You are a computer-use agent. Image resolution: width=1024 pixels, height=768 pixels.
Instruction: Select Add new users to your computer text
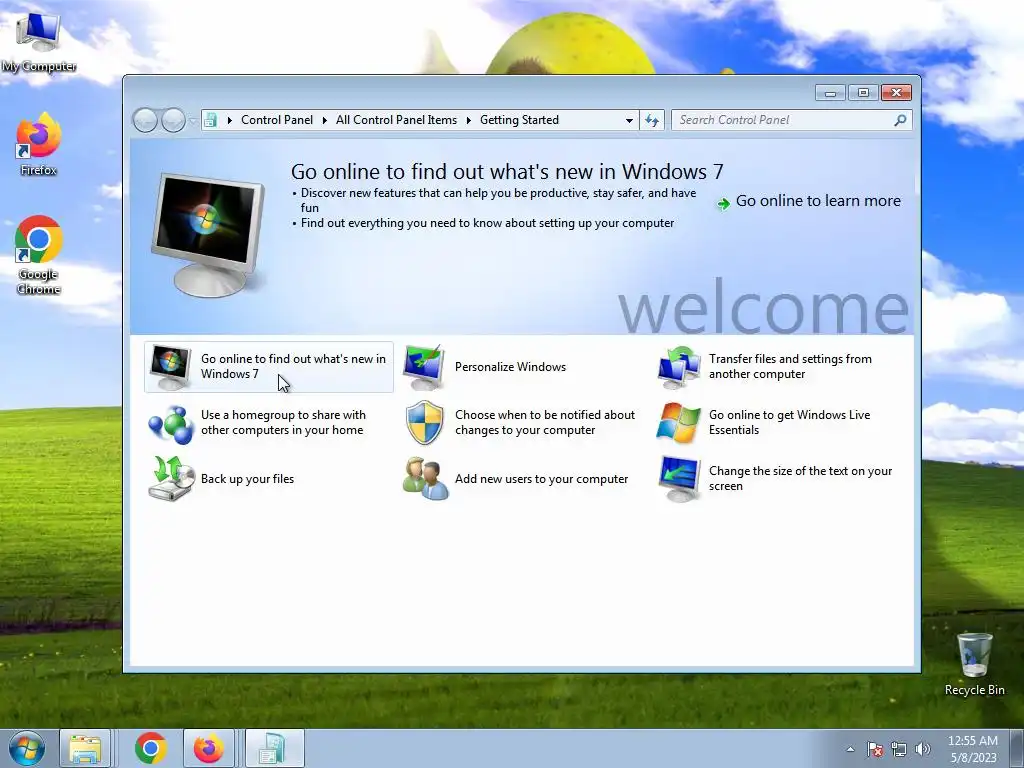(541, 479)
